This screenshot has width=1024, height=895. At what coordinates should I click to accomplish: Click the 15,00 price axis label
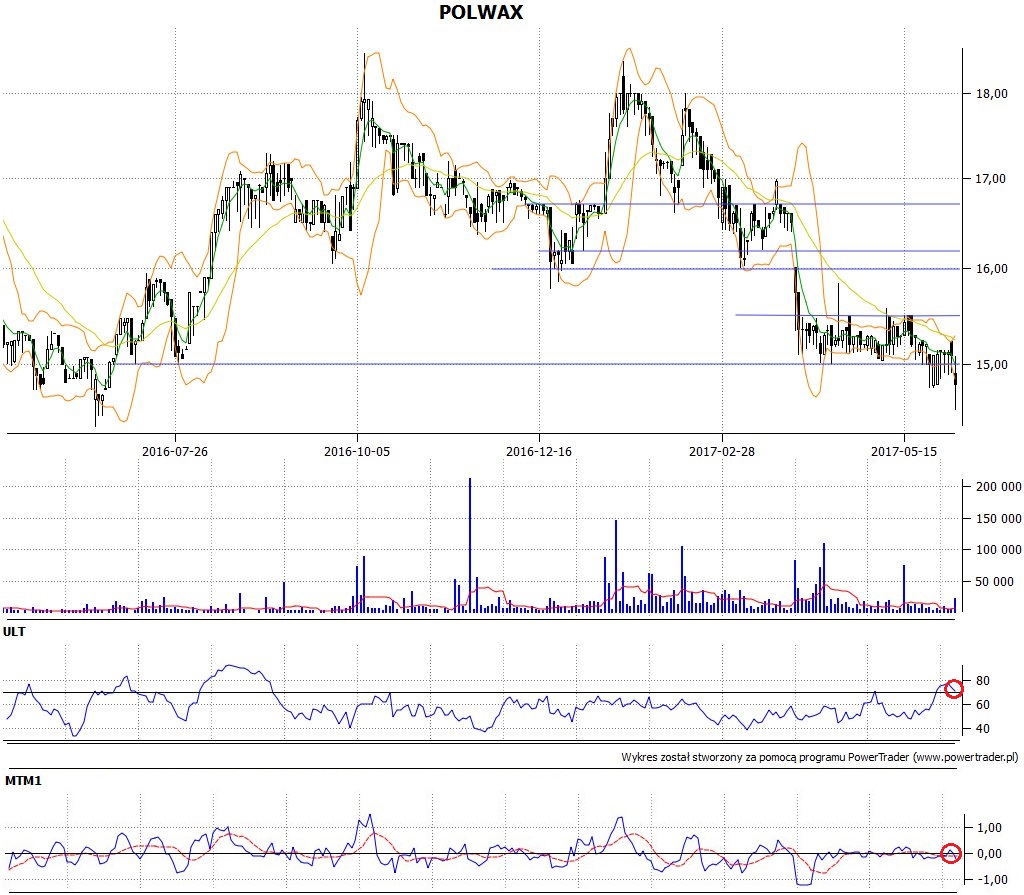click(x=991, y=365)
